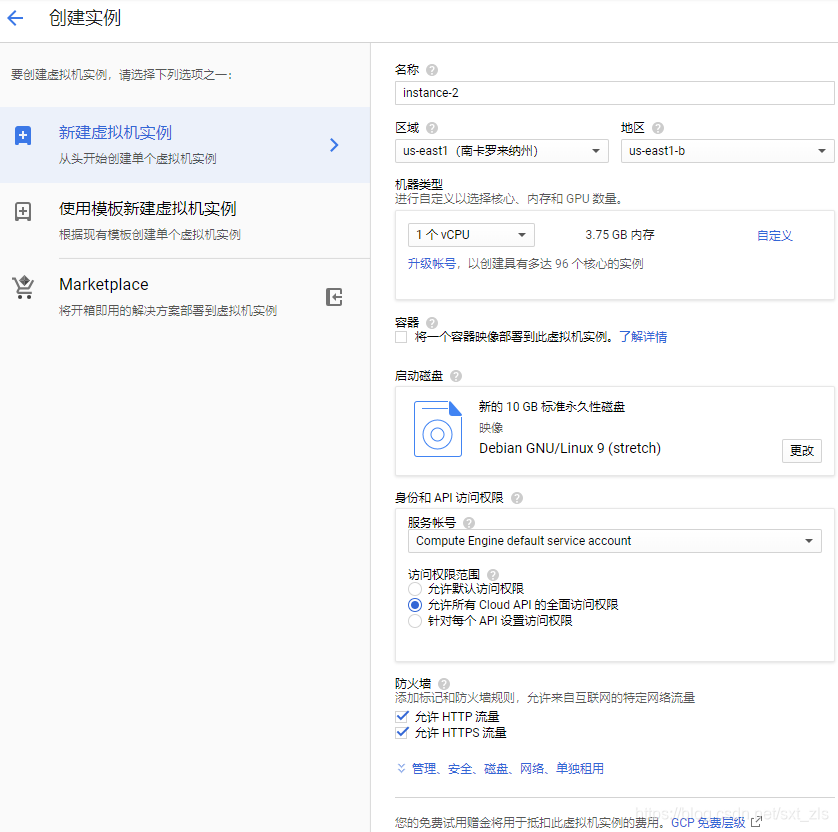Select 允许所有 Cloud API 的全面访问权限 radio

click(x=415, y=605)
